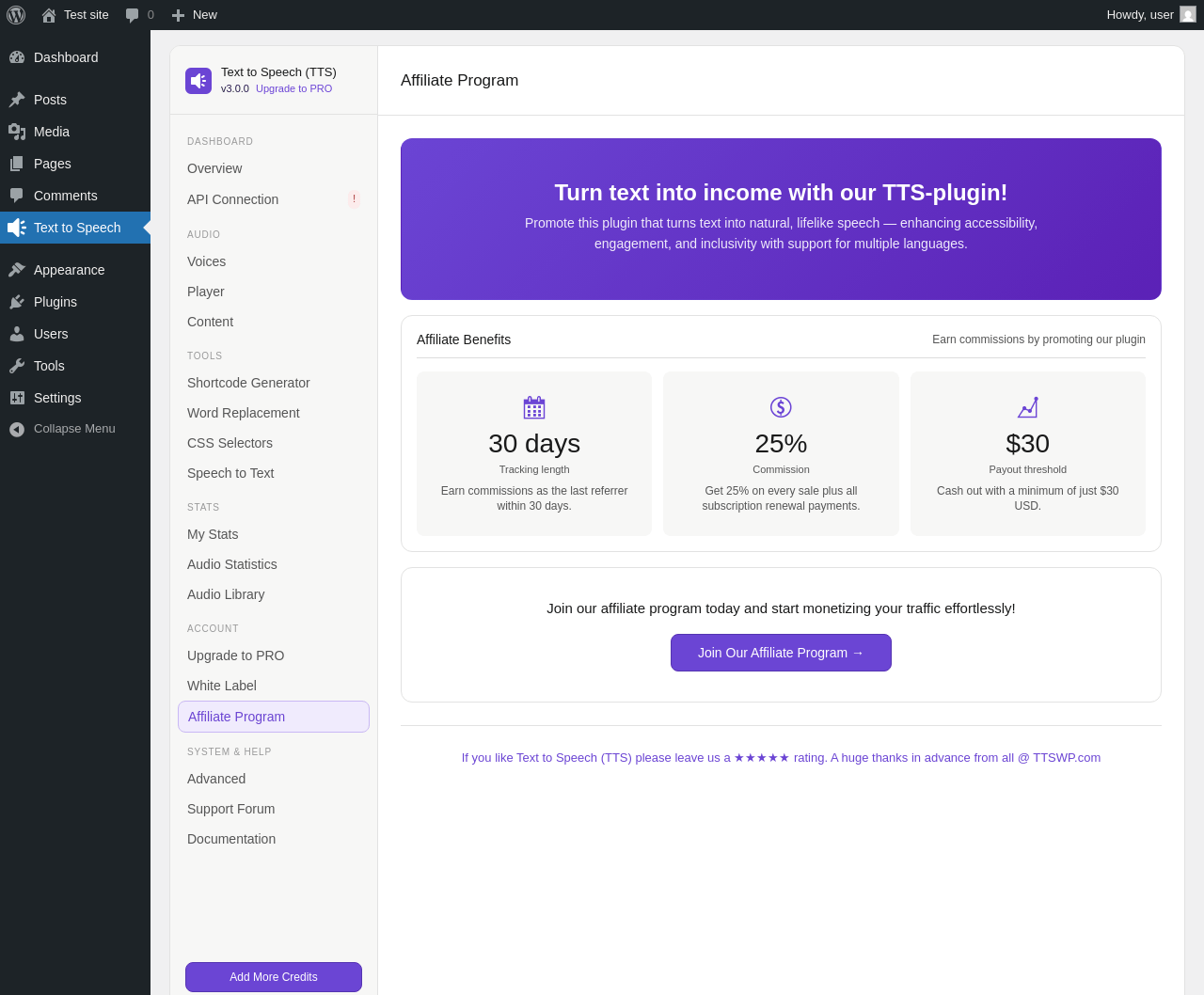Click Join Our Affiliate Program button
The height and width of the screenshot is (995, 1204).
point(781,653)
